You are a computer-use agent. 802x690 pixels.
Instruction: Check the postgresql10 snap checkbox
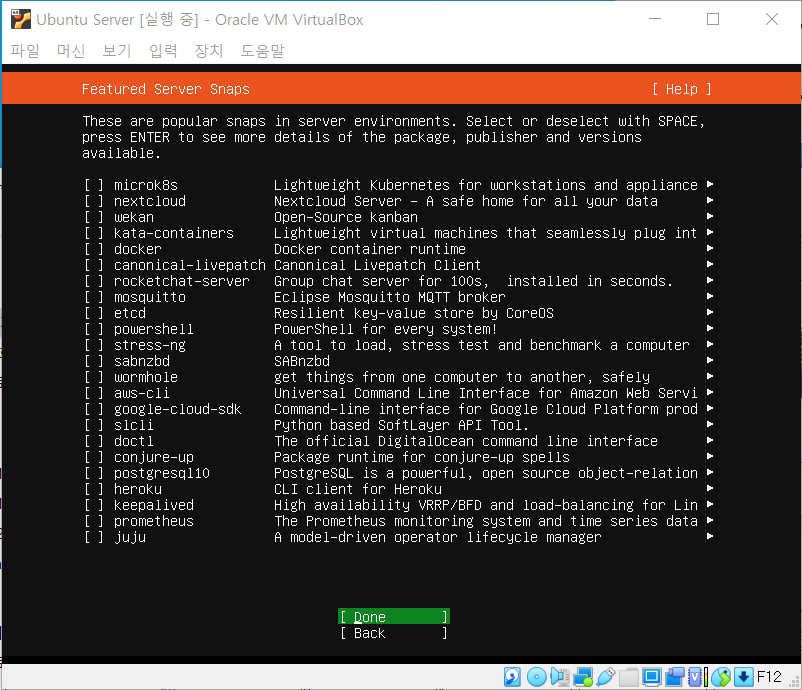click(94, 473)
